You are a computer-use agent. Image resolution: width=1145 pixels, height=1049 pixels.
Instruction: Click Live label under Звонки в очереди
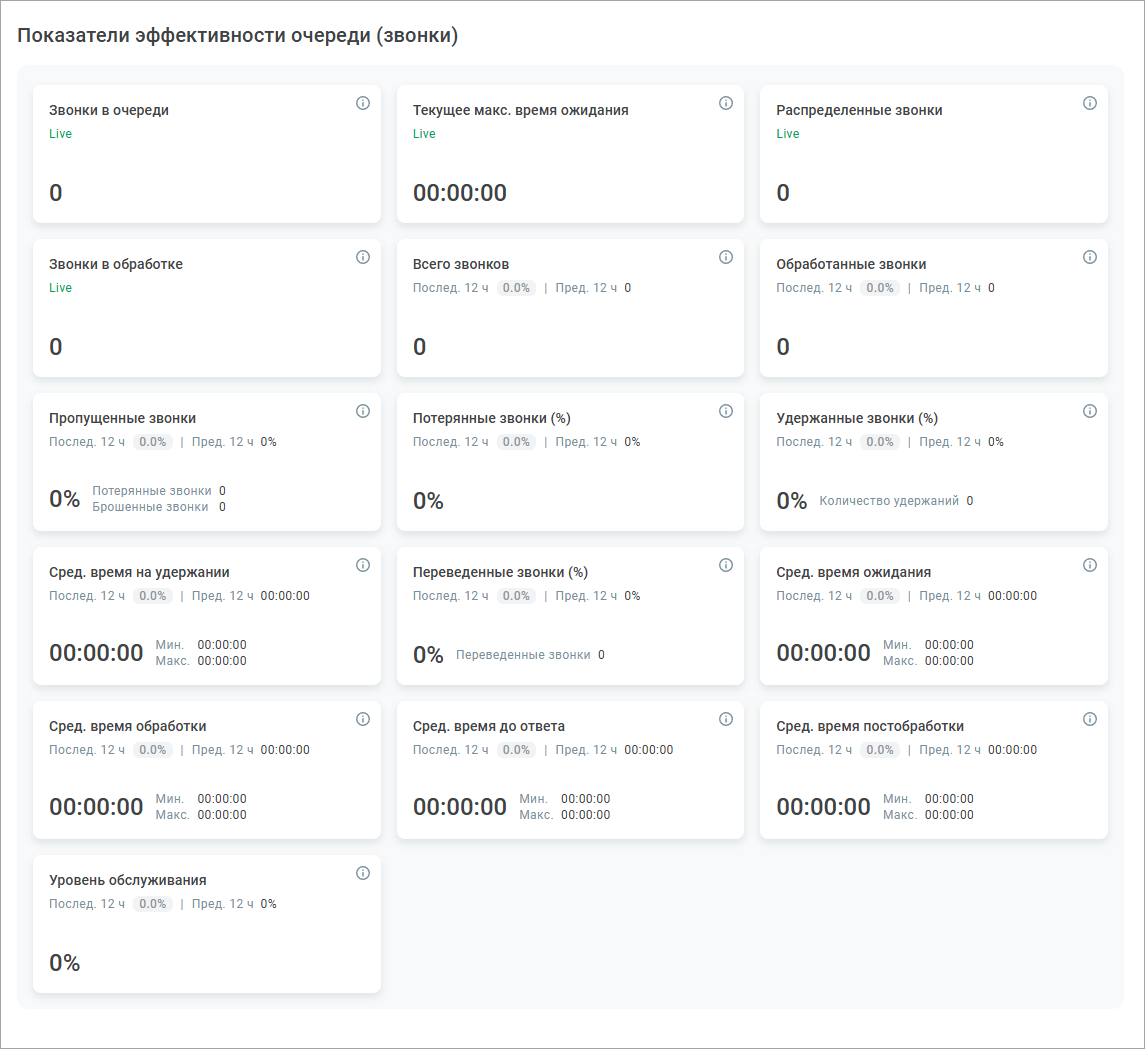tap(61, 134)
